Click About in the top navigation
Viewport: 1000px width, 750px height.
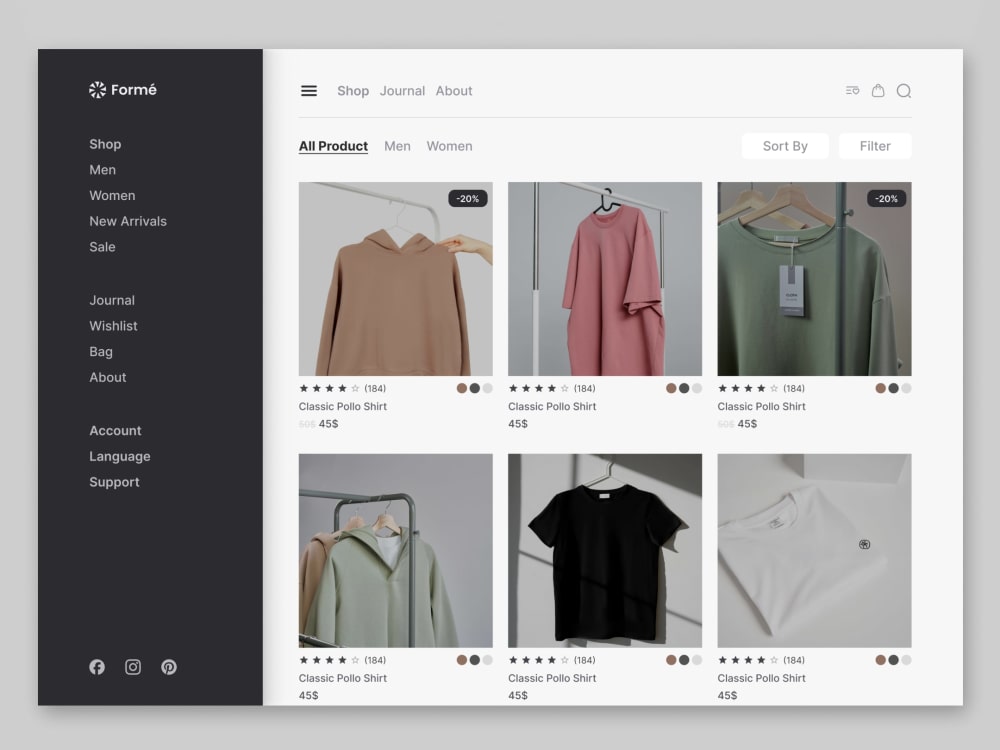tap(454, 91)
